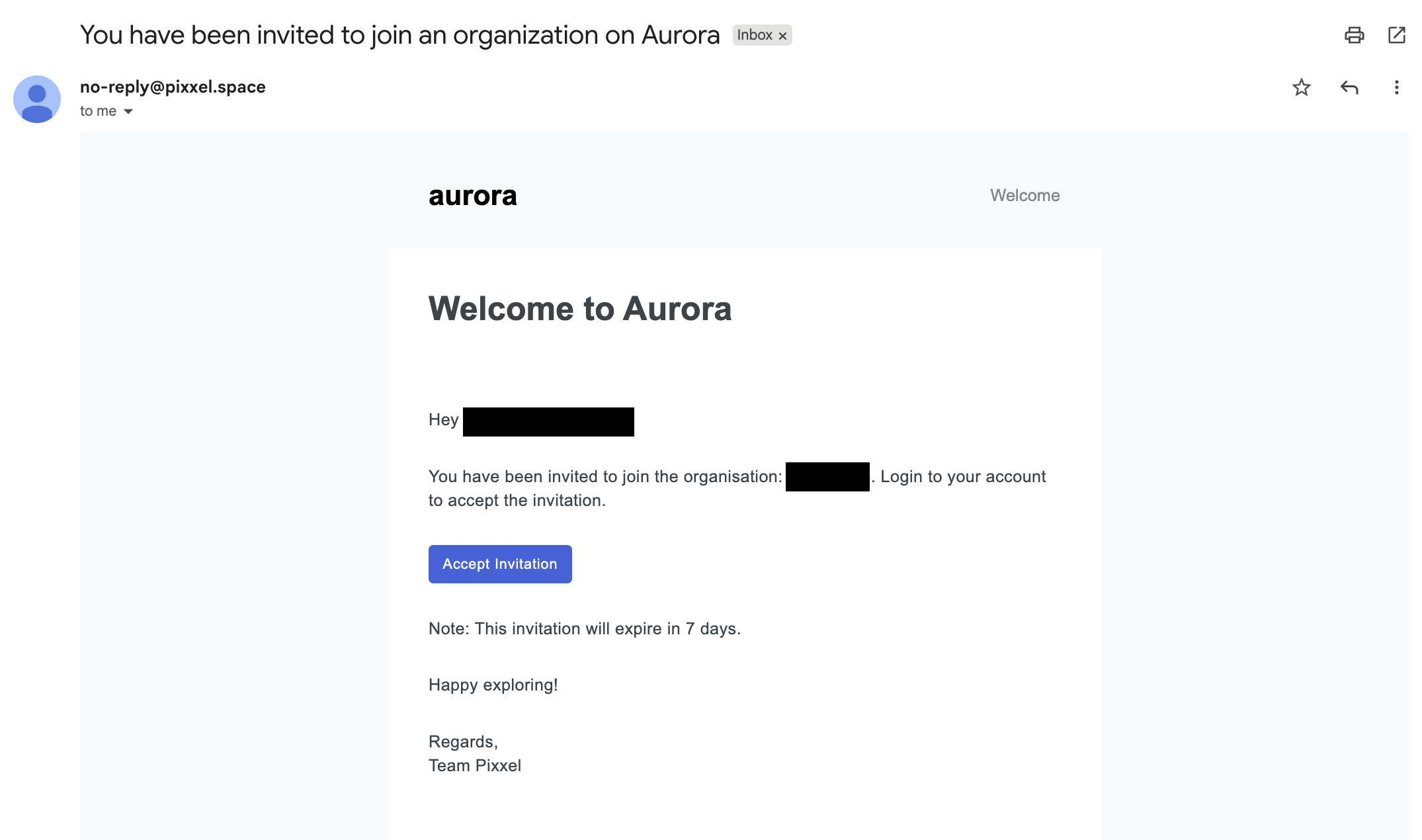Open the More options three-dot menu
Viewport: 1422px width, 840px height.
pos(1396,87)
